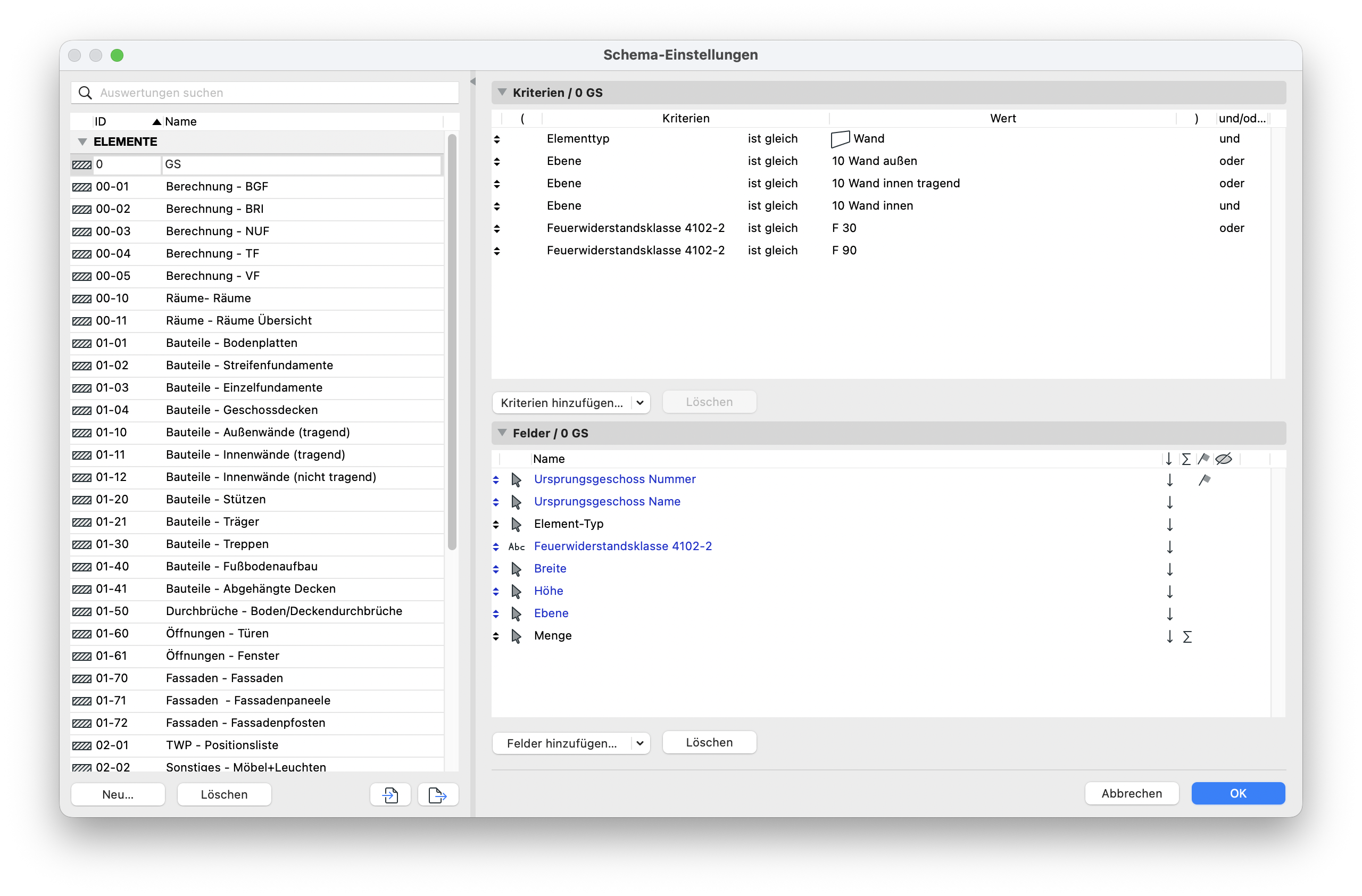Click the wall icon next to Wand value

(840, 138)
